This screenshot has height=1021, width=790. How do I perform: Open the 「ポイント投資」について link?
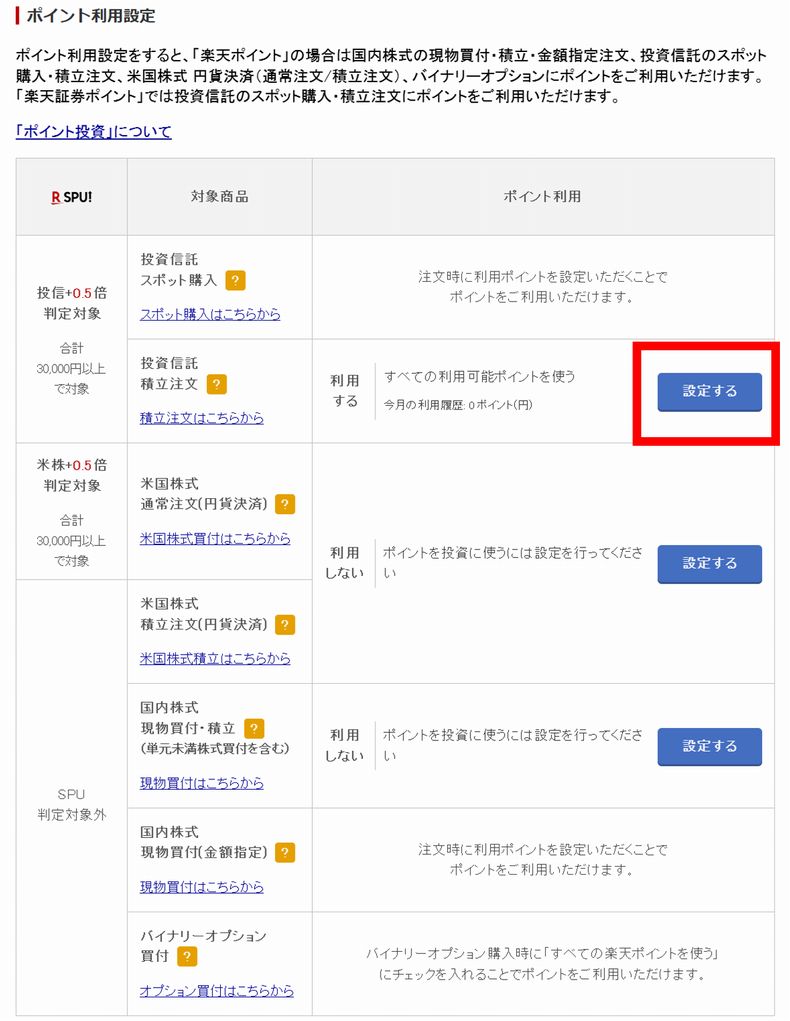click(x=92, y=131)
